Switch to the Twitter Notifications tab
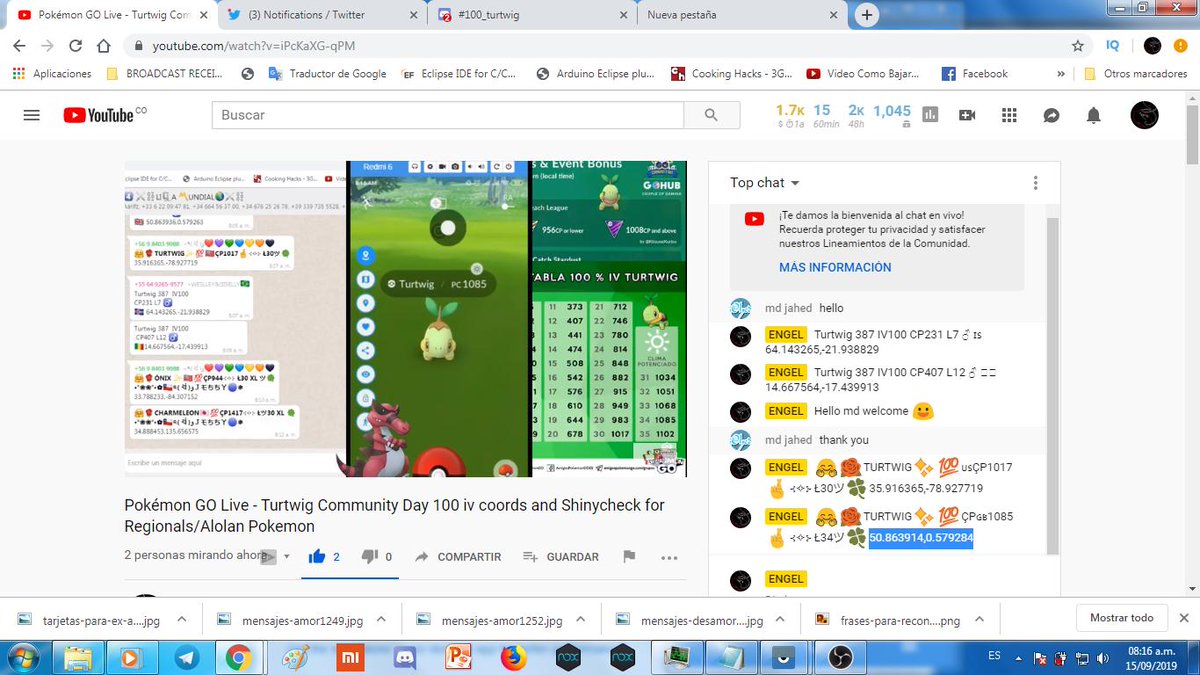 click(x=320, y=15)
